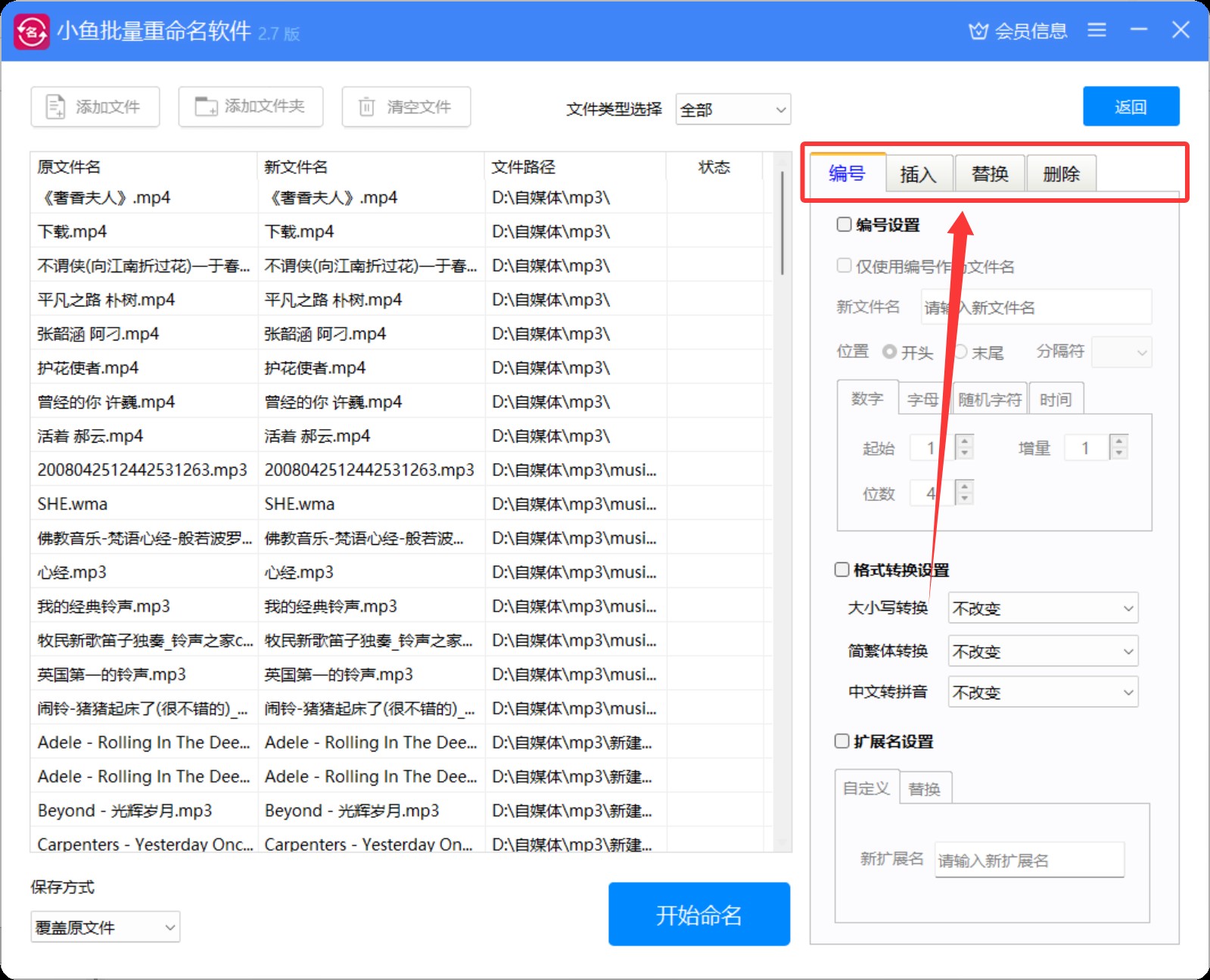Click the crown membership info icon
Image resolution: width=1210 pixels, height=980 pixels.
[978, 31]
